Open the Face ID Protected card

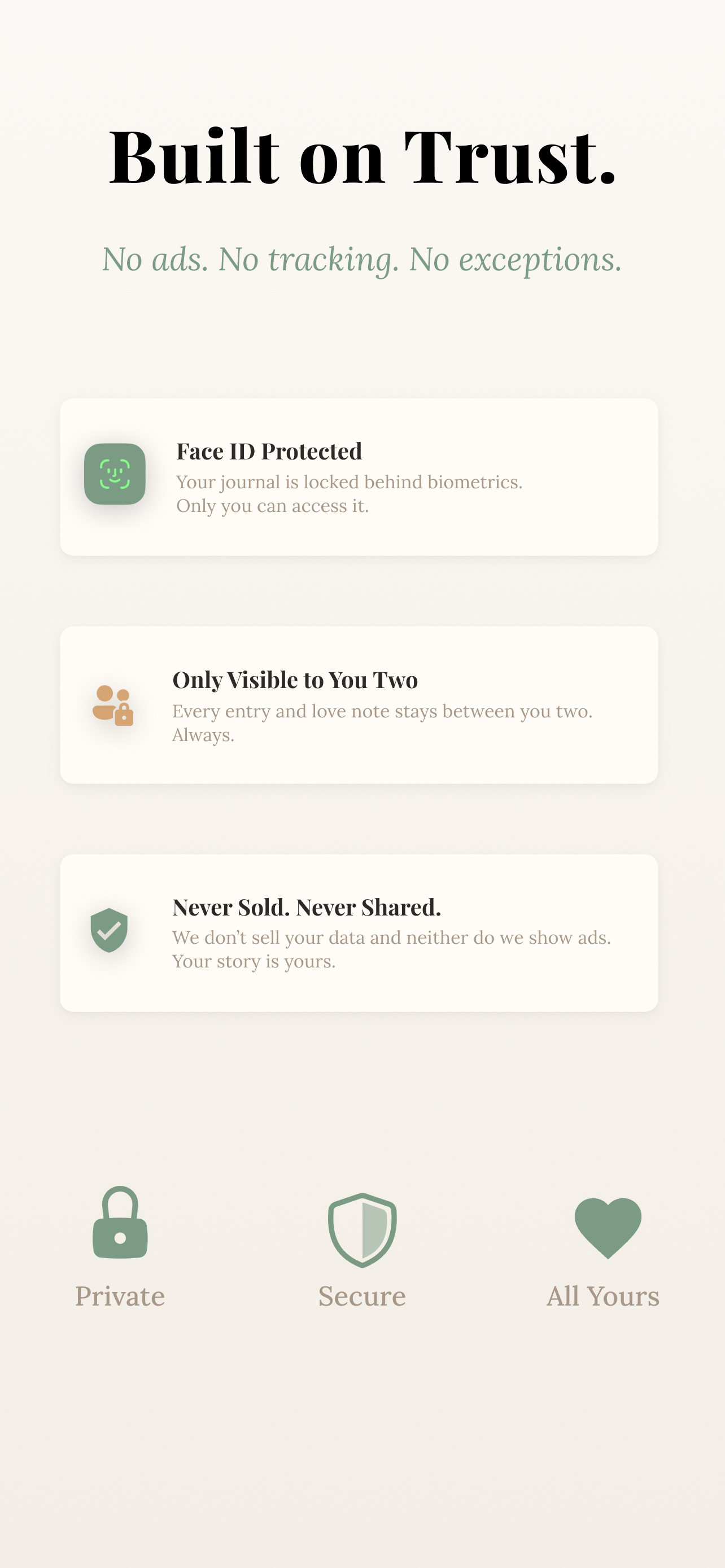pyautogui.click(x=359, y=476)
